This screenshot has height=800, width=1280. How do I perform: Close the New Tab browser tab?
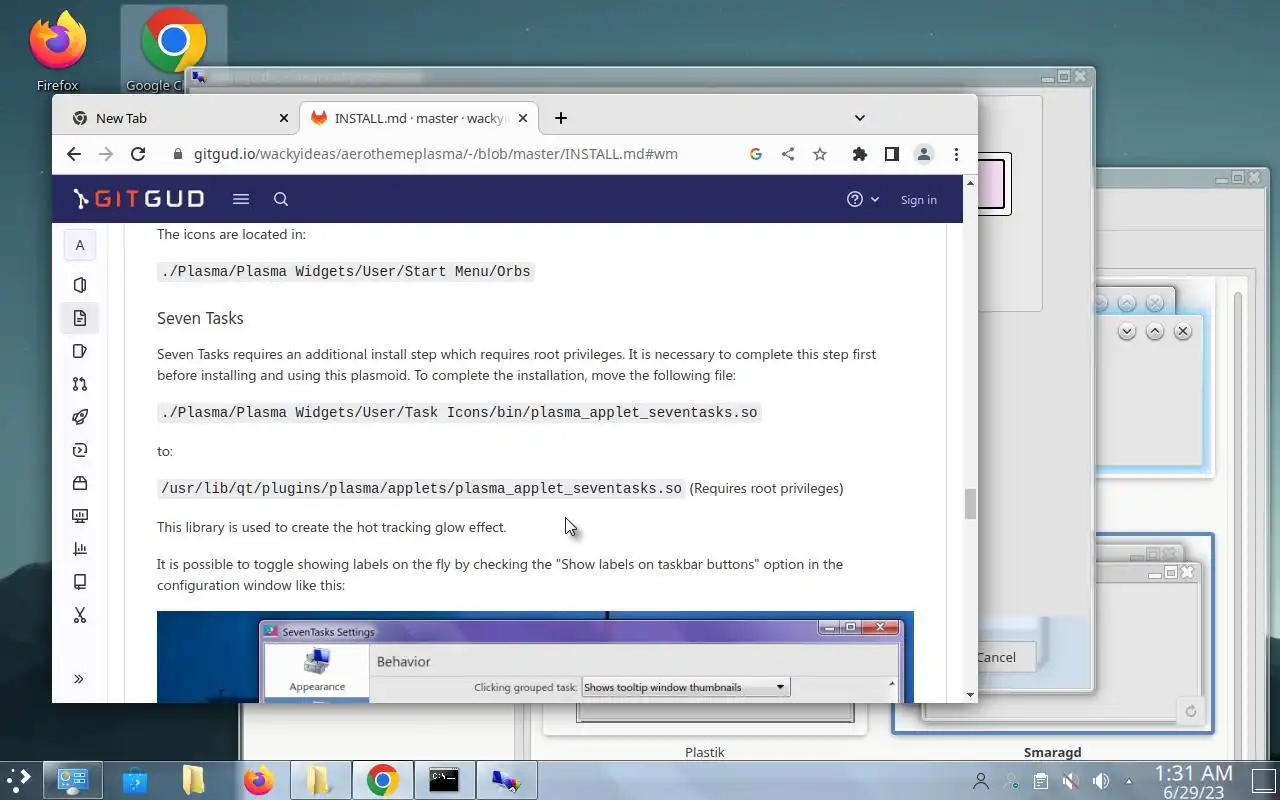[284, 118]
